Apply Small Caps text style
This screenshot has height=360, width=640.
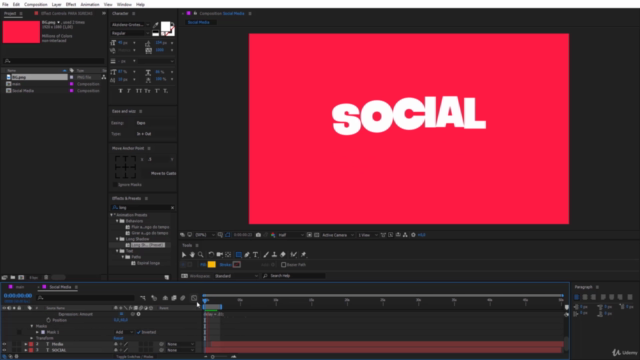147,91
